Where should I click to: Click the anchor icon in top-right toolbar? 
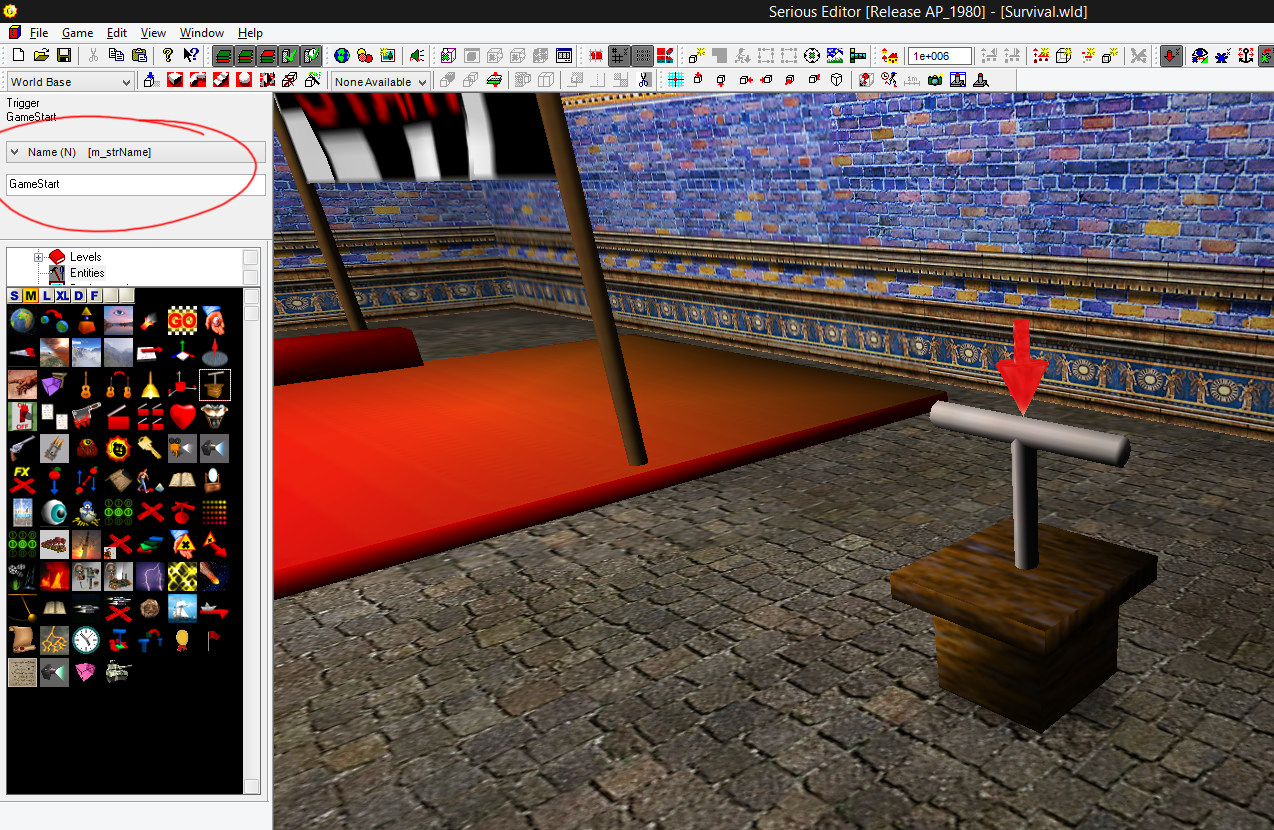1246,56
